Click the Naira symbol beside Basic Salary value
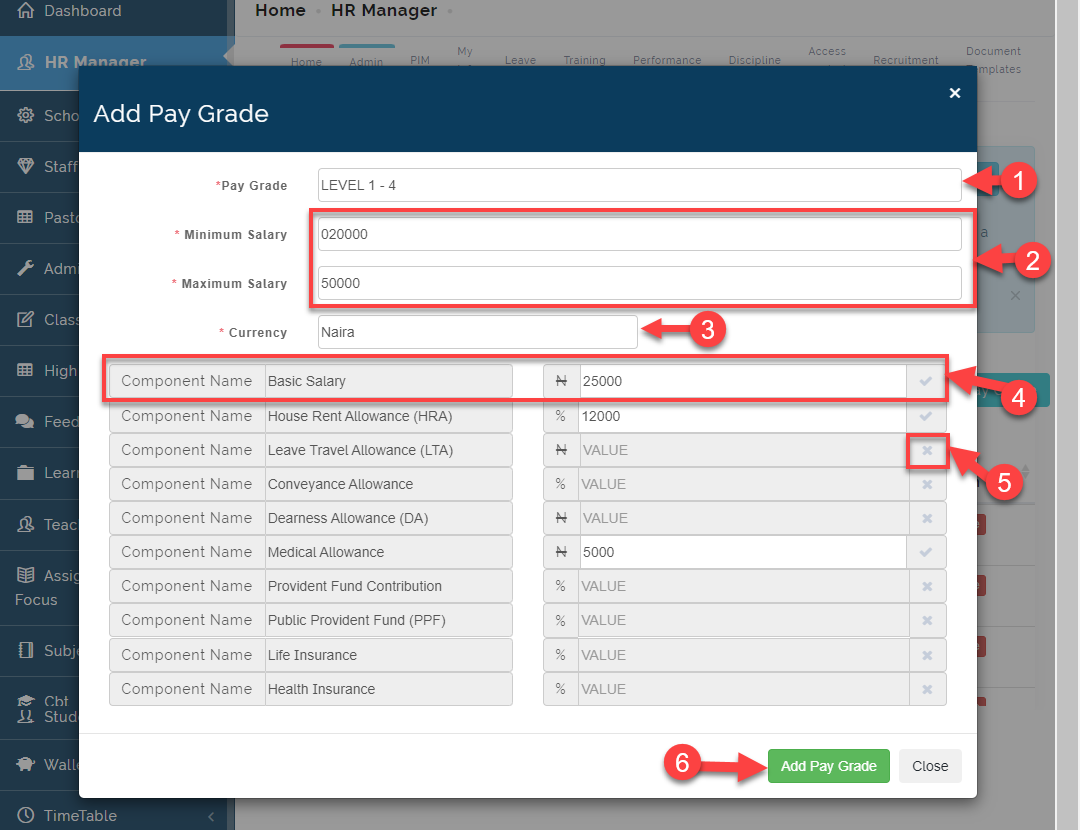 (x=561, y=381)
